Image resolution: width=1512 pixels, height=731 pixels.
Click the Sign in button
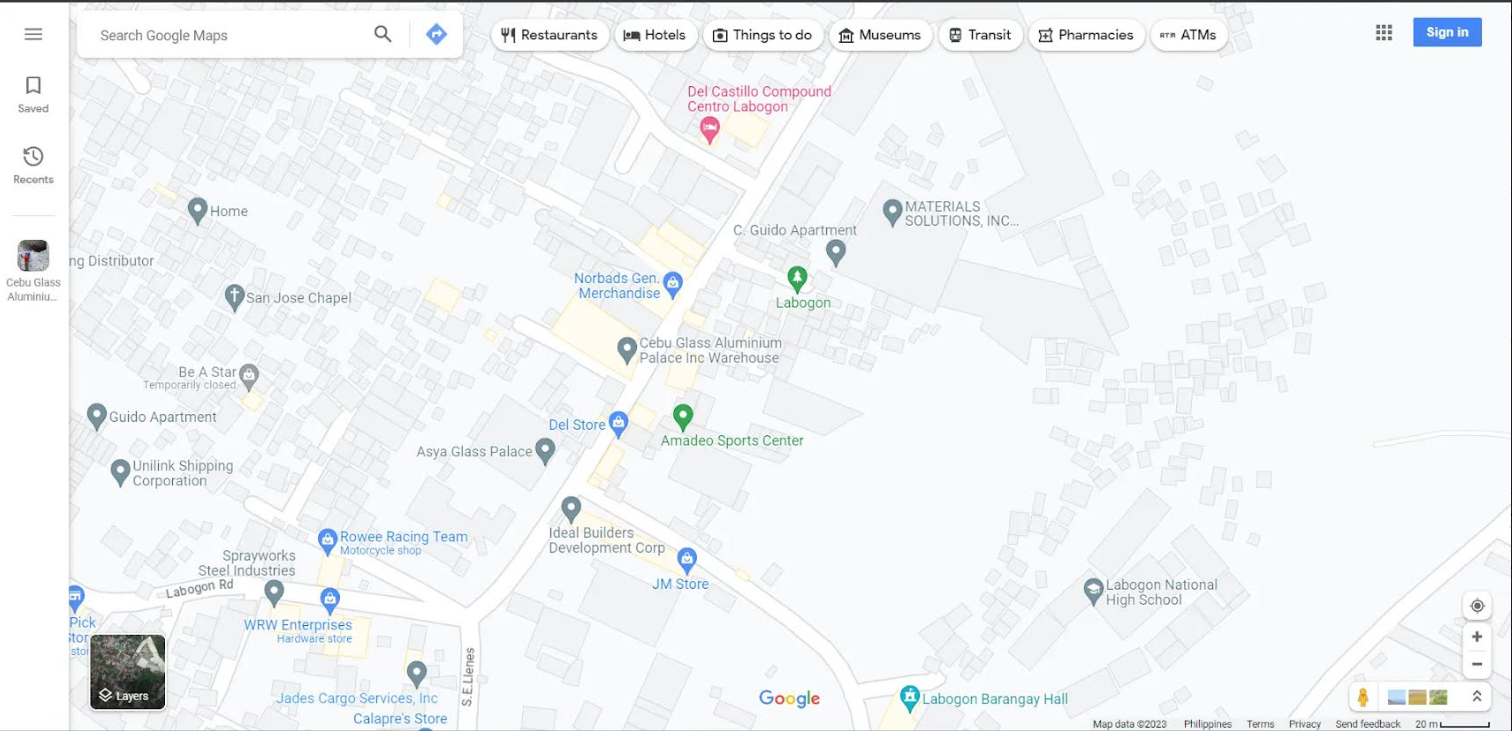tap(1447, 32)
